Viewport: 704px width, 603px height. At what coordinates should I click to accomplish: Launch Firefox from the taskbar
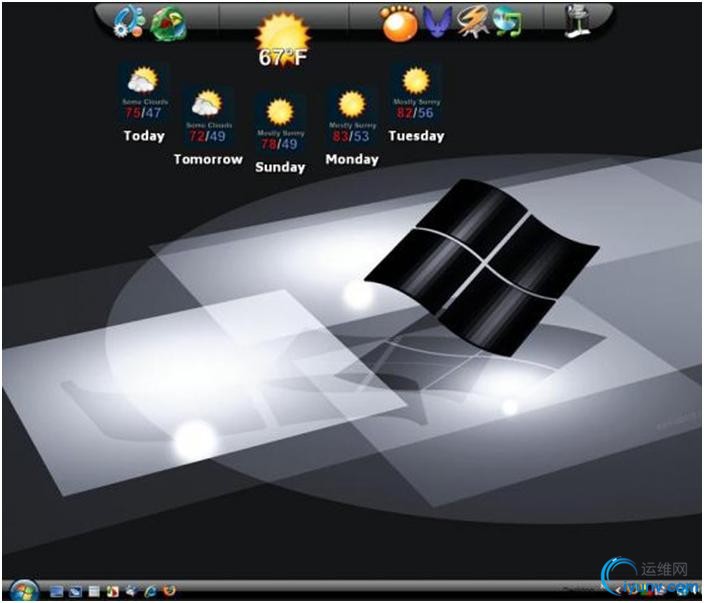click(169, 591)
